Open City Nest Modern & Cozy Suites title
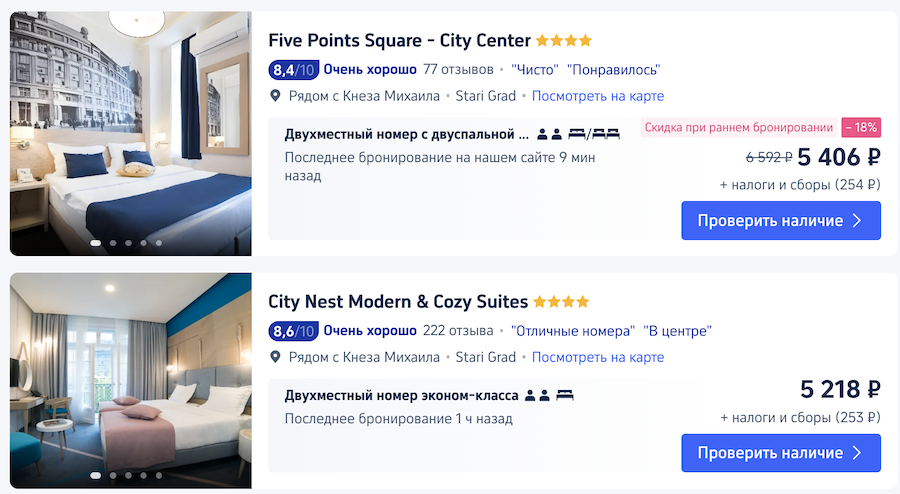Viewport: 900px width, 494px height. pos(398,302)
